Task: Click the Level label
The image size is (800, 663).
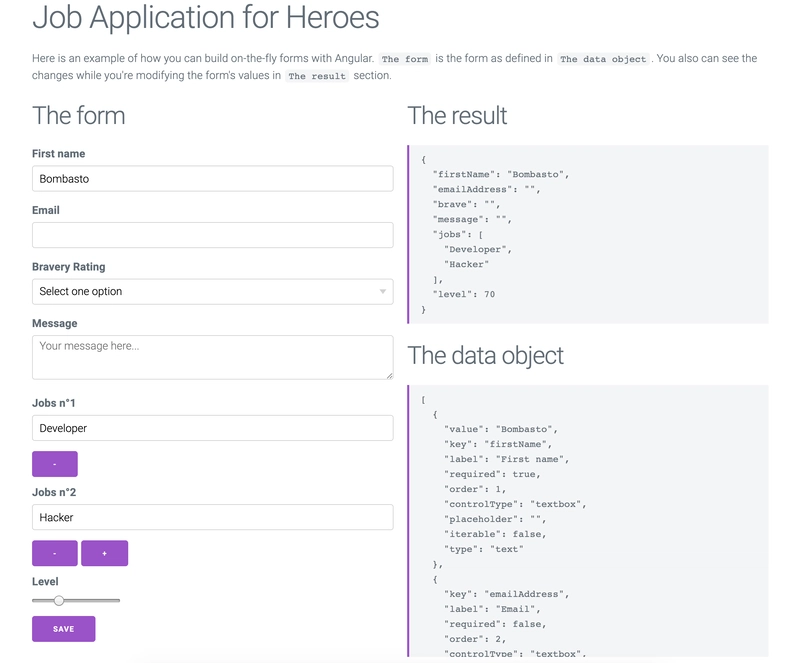Action: (x=45, y=582)
